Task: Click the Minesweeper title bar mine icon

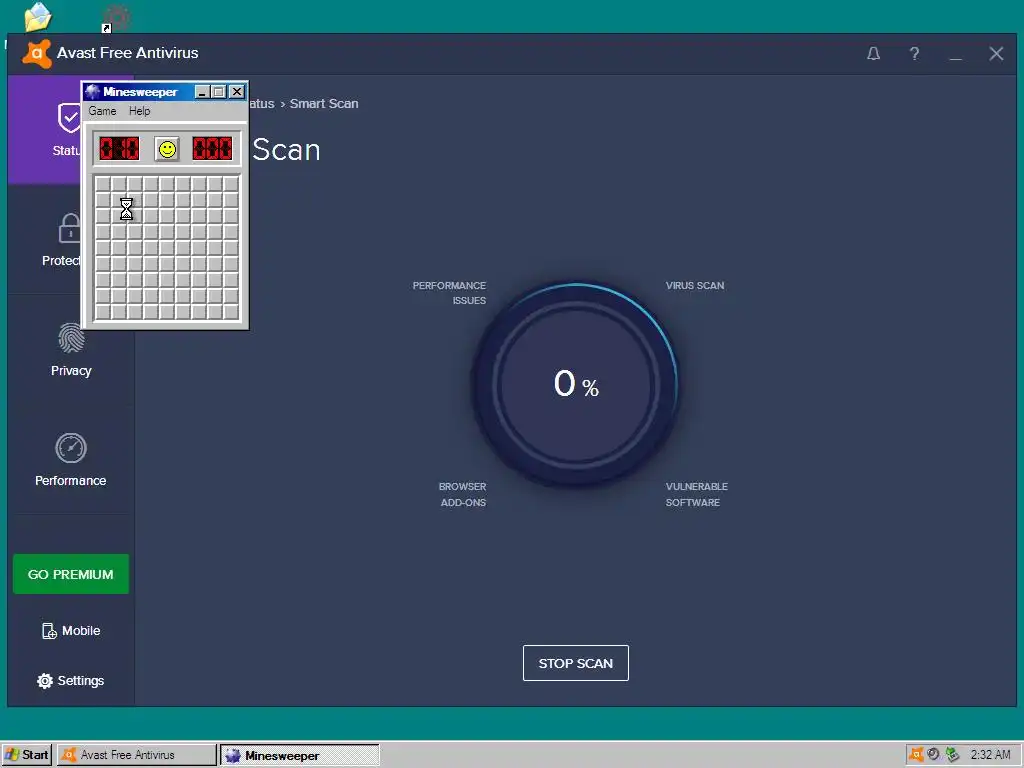Action: point(93,91)
